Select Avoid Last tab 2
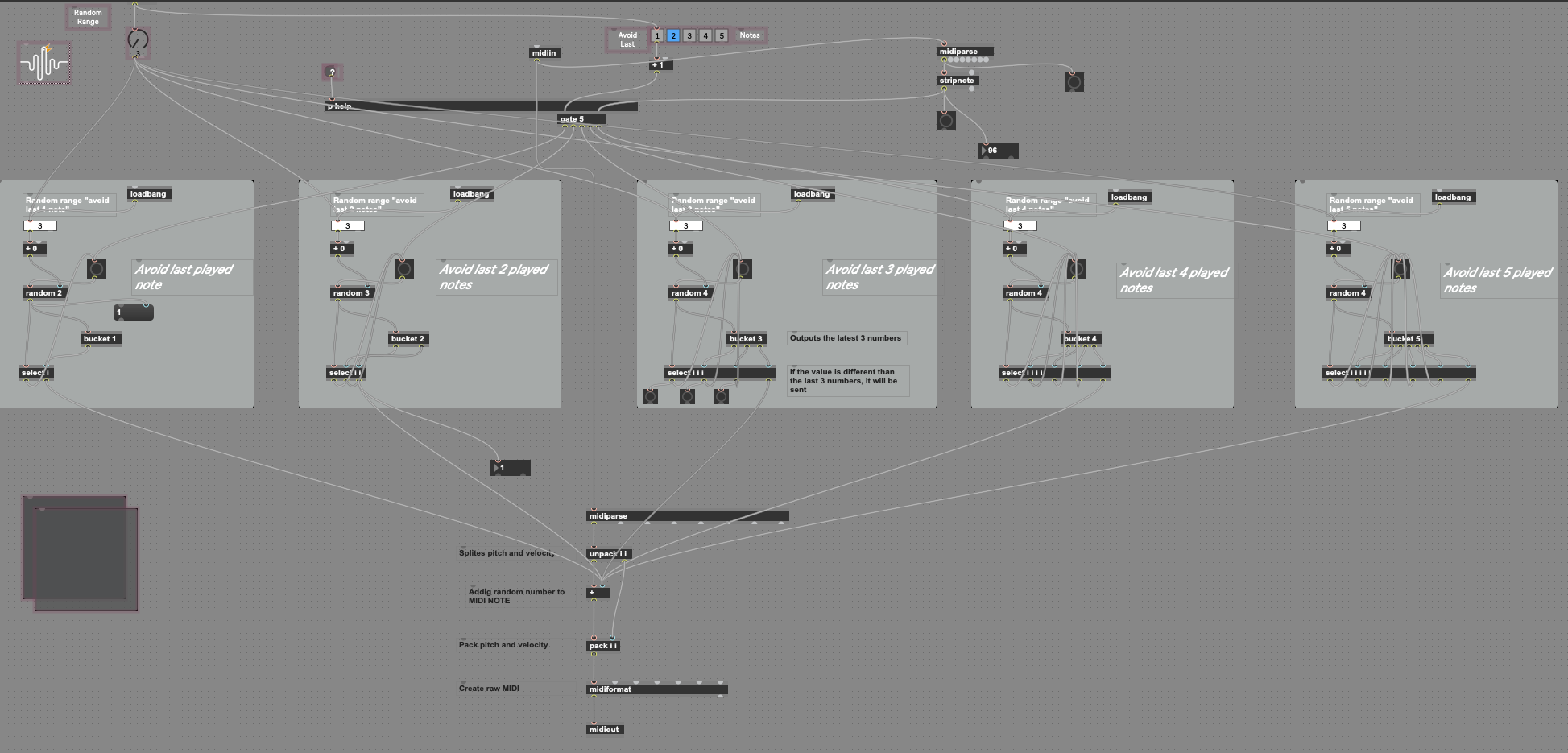Screen dimensions: 1568x753 pyautogui.click(x=673, y=35)
